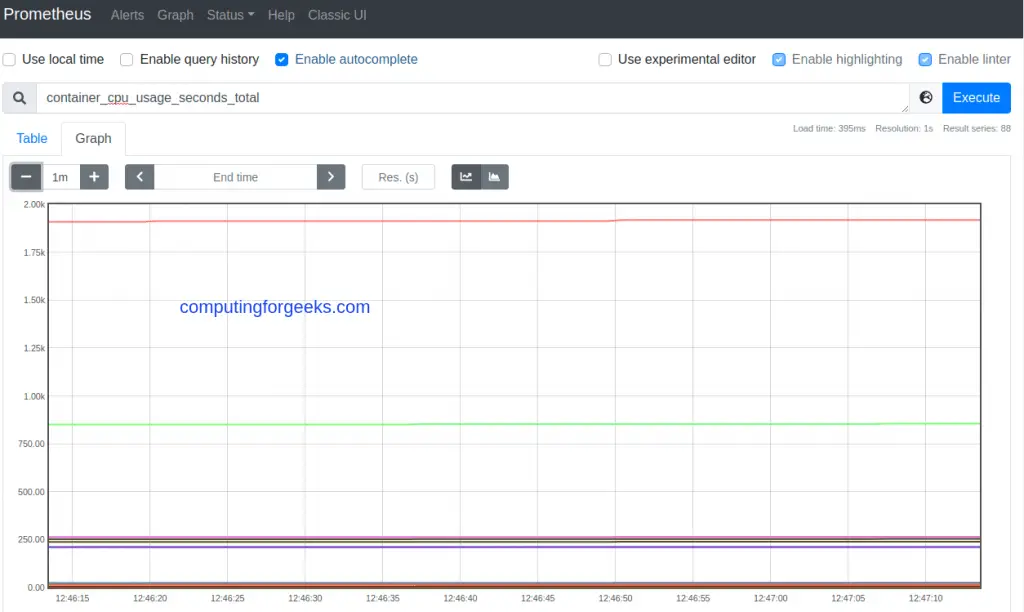Toggle the Use local time checkbox
Image resolution: width=1024 pixels, height=612 pixels.
click(9, 59)
